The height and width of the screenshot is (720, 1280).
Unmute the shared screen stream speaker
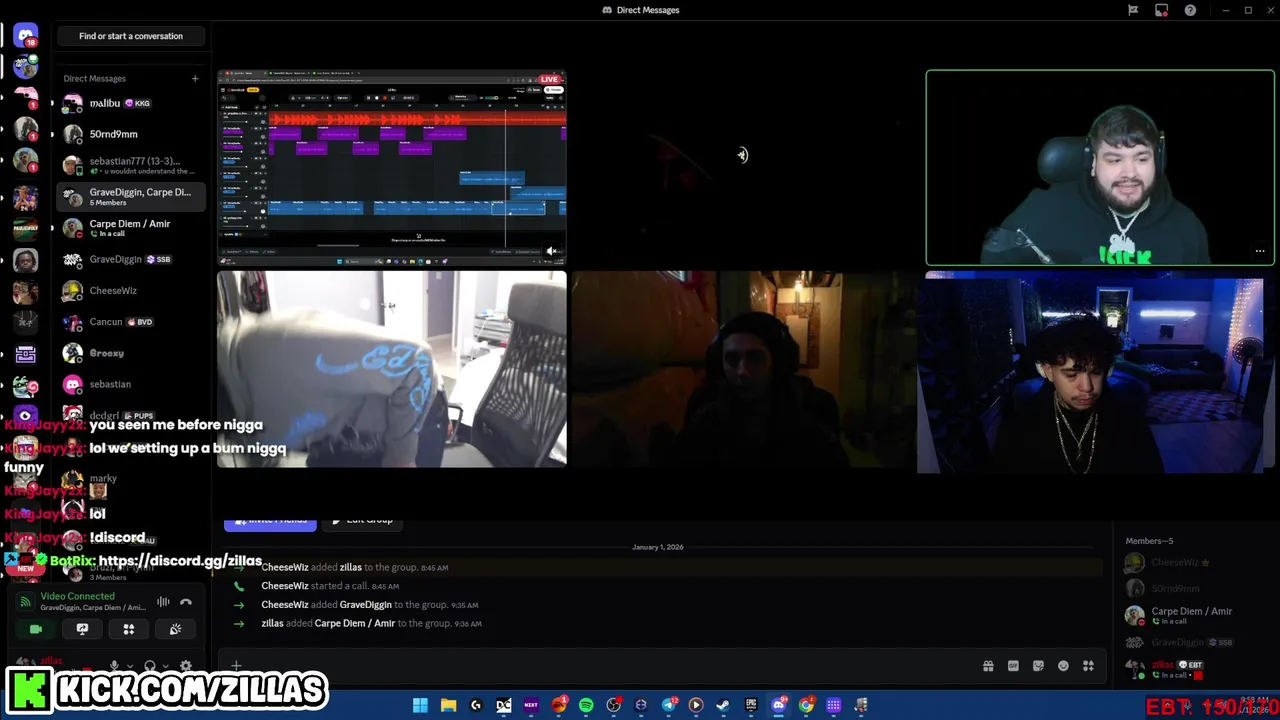[x=551, y=251]
